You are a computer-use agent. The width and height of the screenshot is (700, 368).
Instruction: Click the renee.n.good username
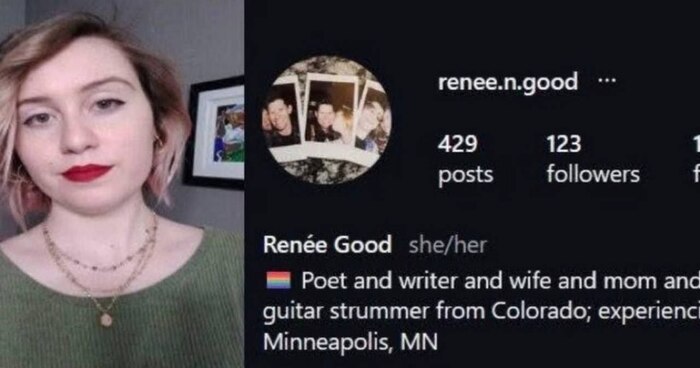(x=508, y=82)
